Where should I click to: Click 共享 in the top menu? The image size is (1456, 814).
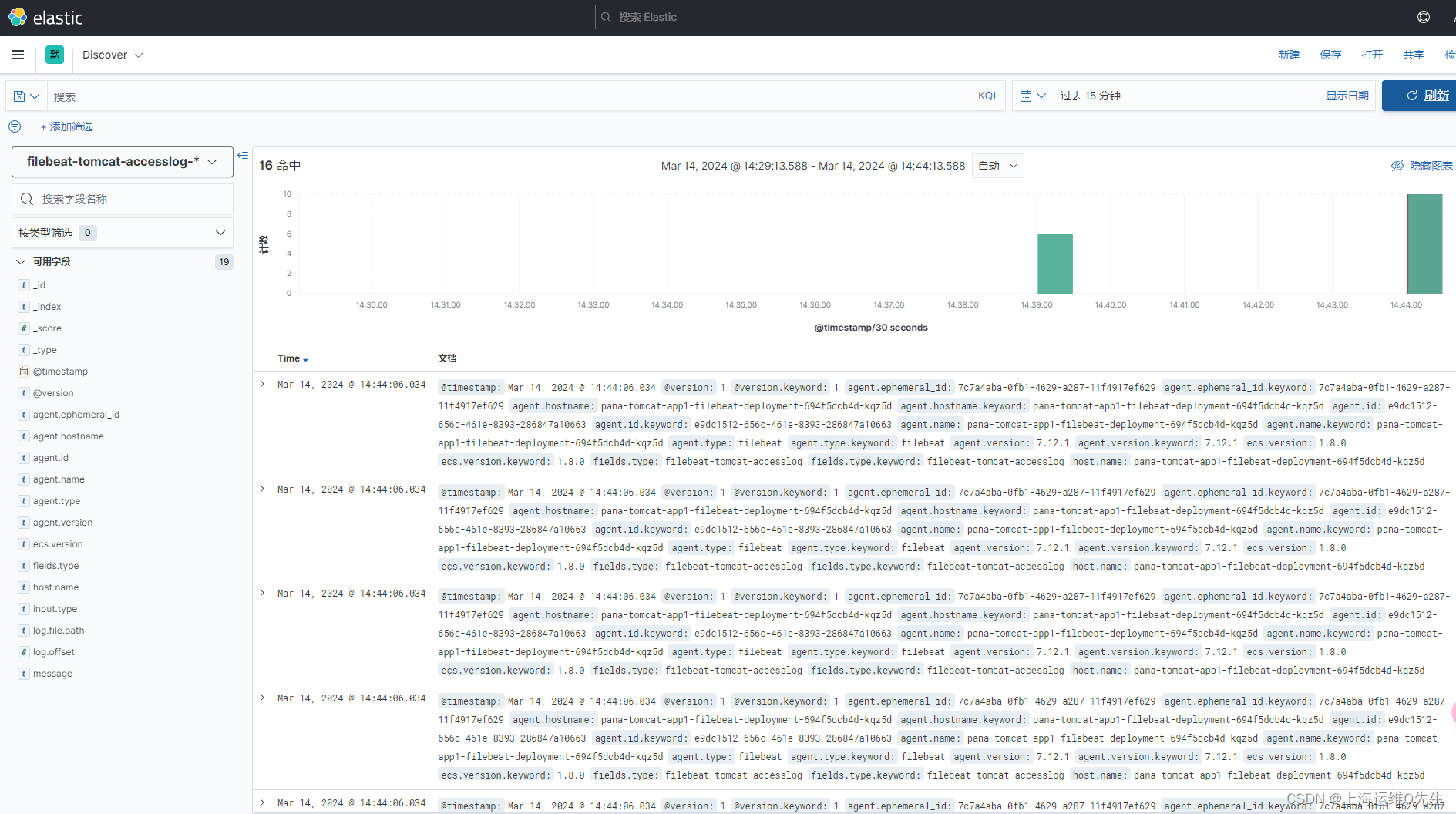click(x=1414, y=55)
